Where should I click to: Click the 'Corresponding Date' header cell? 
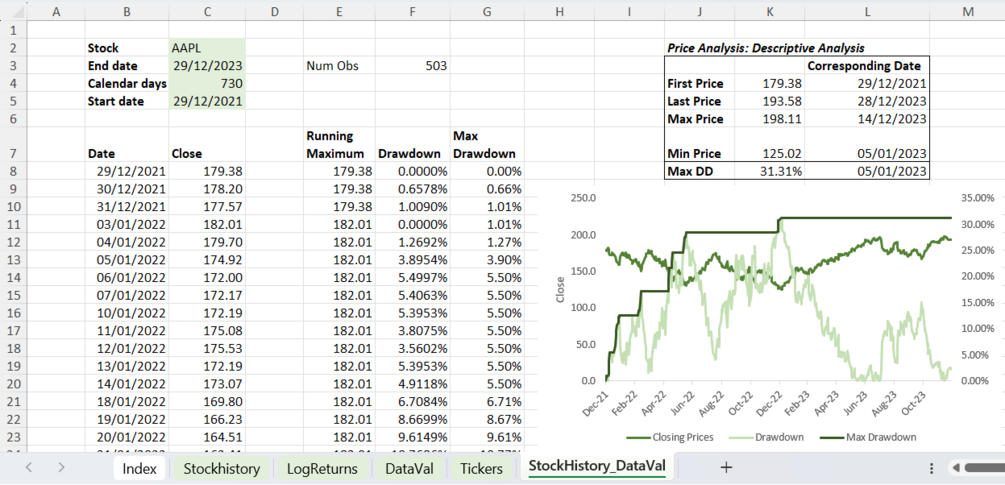[867, 66]
